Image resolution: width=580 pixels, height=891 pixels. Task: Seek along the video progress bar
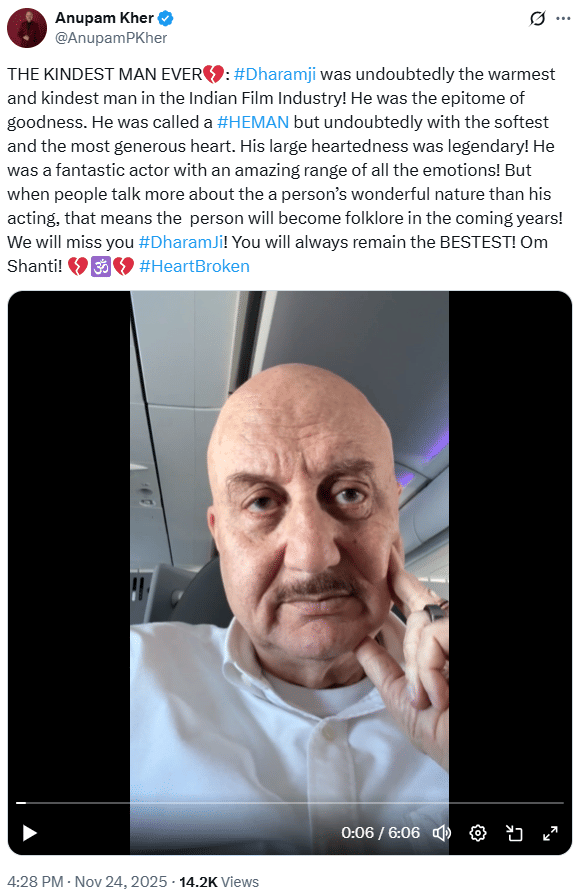[x=290, y=803]
